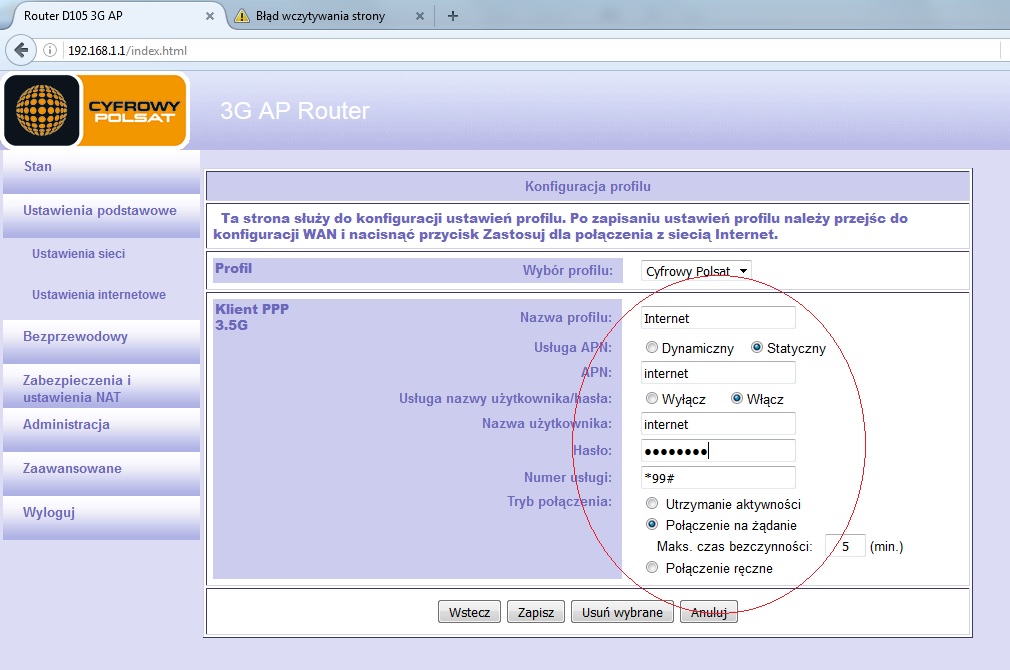
Task: Select Statyczny APN radio button
Action: pos(757,348)
